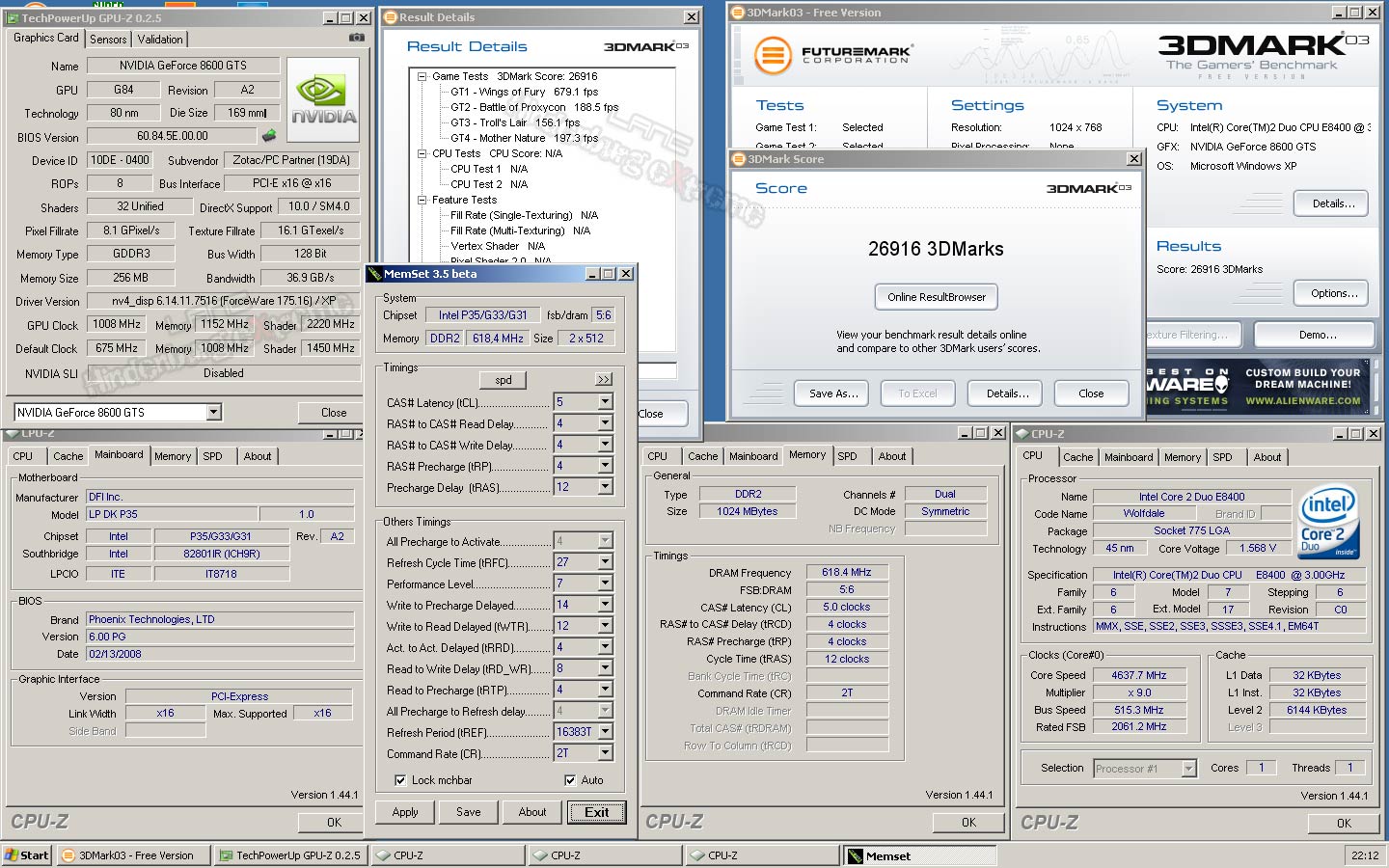The width and height of the screenshot is (1389, 868).
Task: Open Performance Level dropdown in MemSet
Action: [x=606, y=583]
